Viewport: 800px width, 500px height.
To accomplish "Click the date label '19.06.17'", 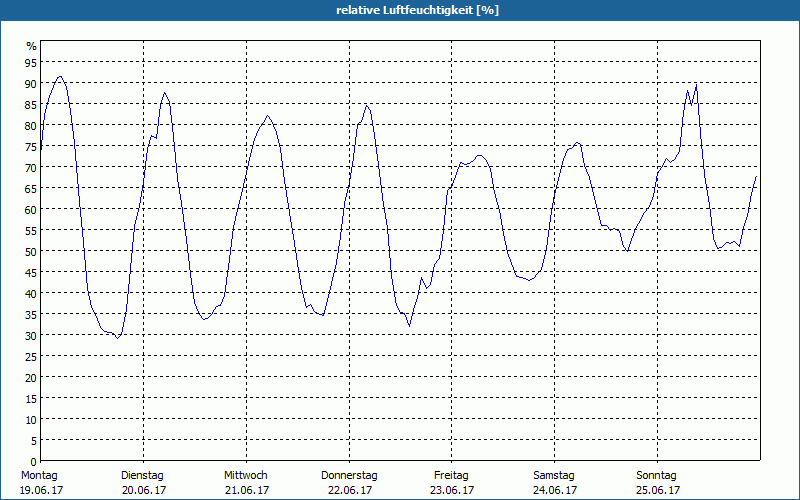I will [x=39, y=490].
